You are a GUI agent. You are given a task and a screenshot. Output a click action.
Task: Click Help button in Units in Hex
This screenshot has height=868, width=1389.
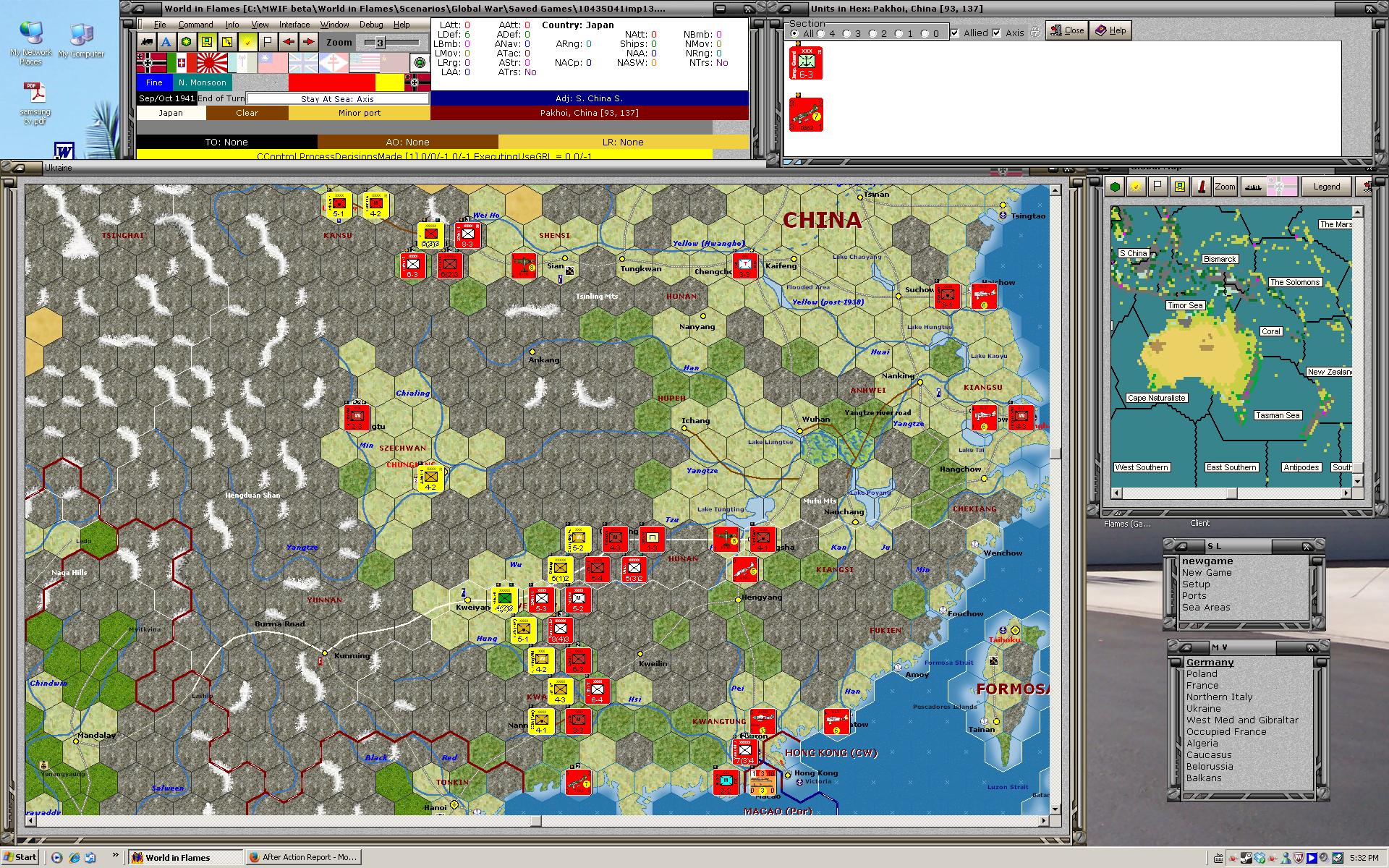coord(1110,30)
